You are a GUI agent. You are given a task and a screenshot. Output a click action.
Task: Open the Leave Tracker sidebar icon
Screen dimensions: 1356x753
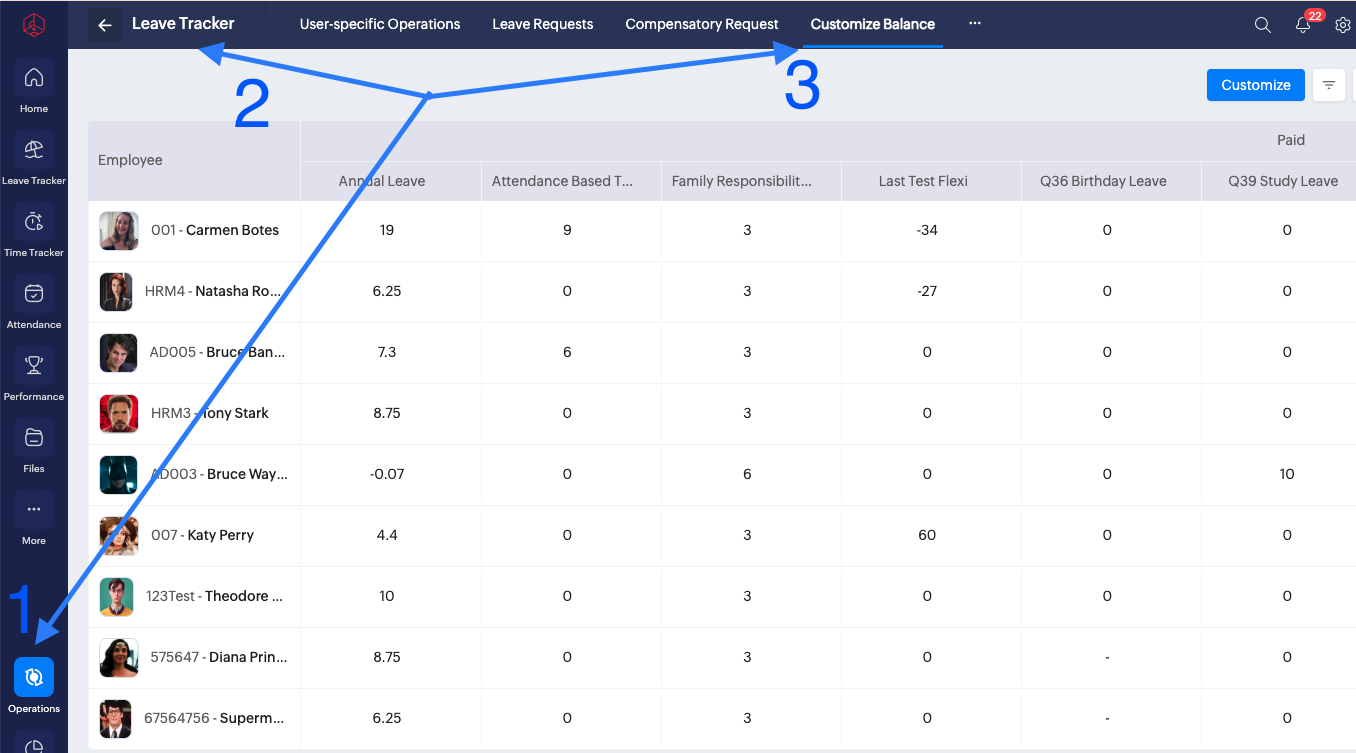point(34,150)
